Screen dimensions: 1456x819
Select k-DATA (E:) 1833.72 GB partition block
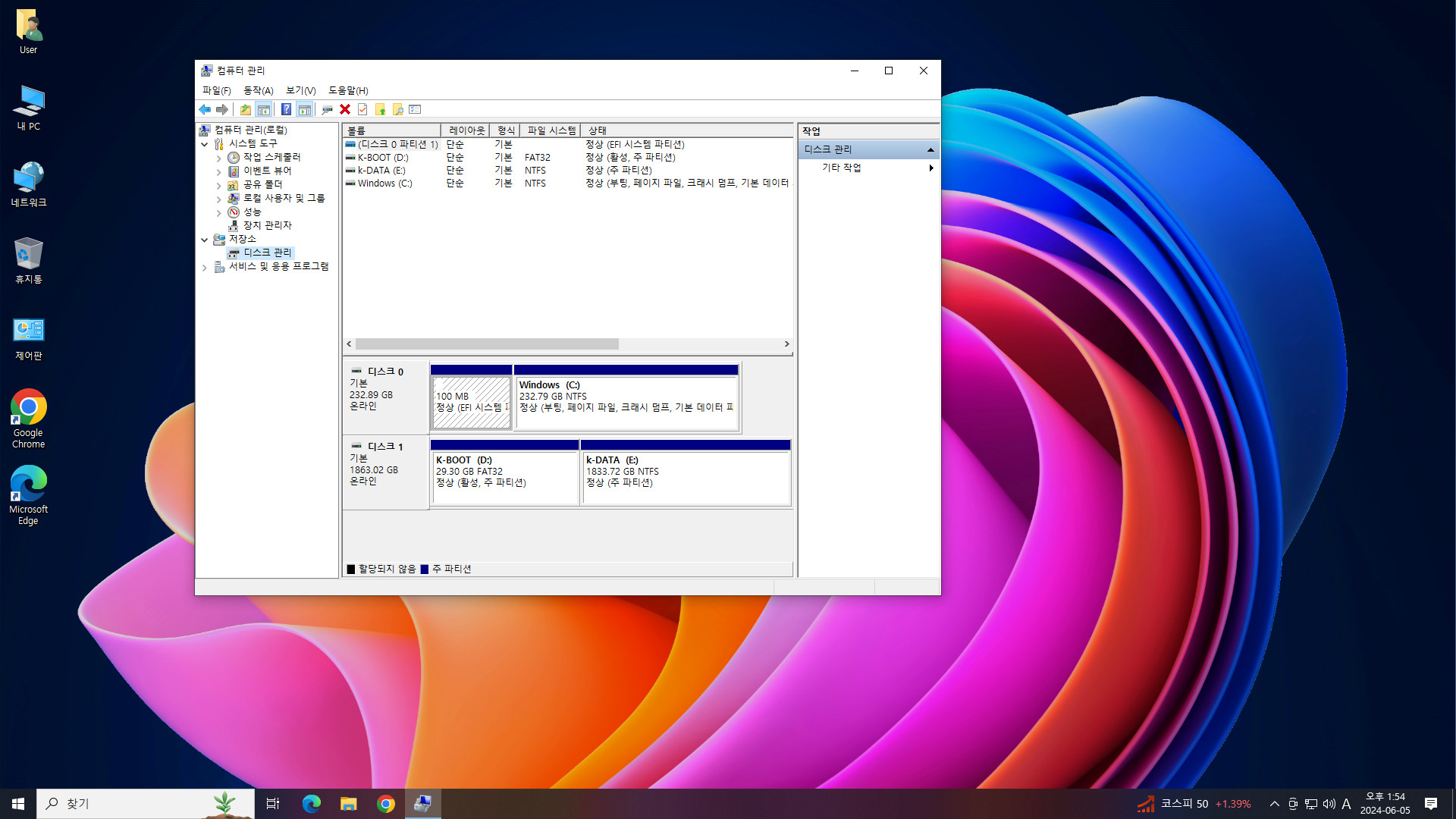click(686, 472)
